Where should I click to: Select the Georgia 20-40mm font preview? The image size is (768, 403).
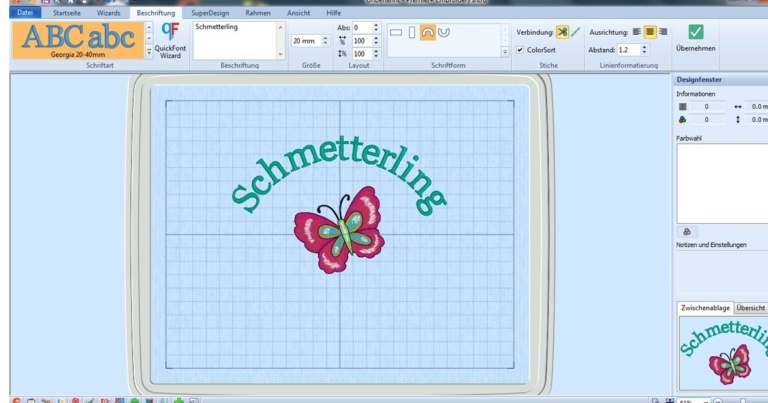pos(78,40)
